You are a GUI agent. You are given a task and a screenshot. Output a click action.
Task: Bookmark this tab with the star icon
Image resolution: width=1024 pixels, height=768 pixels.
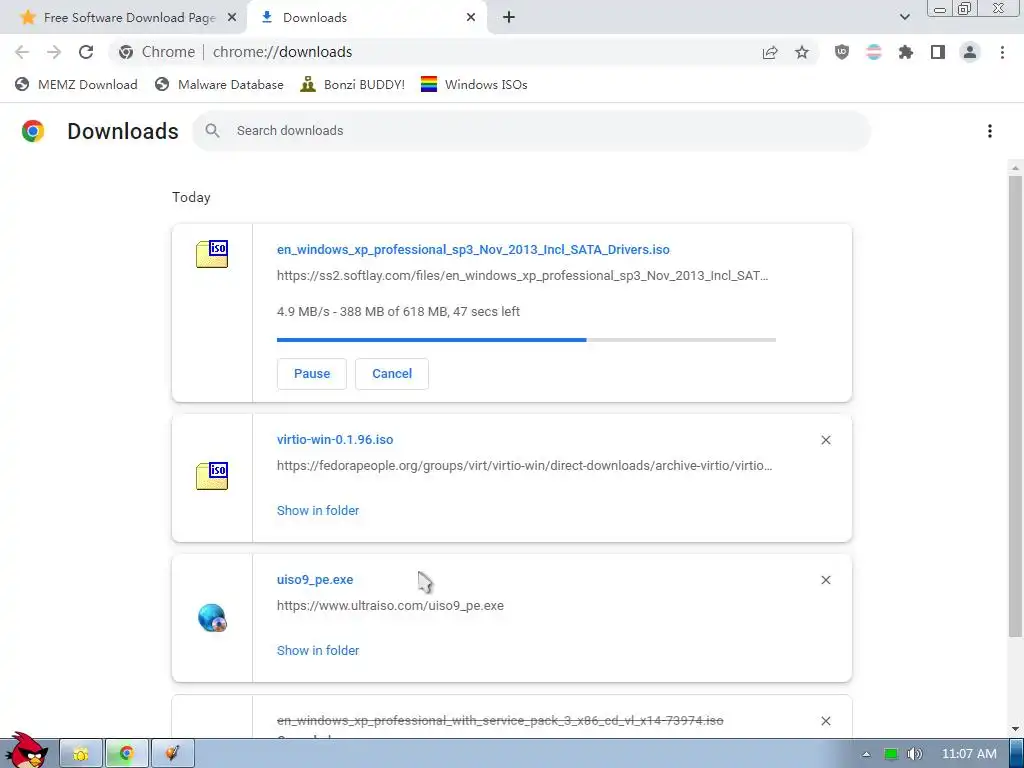point(802,52)
